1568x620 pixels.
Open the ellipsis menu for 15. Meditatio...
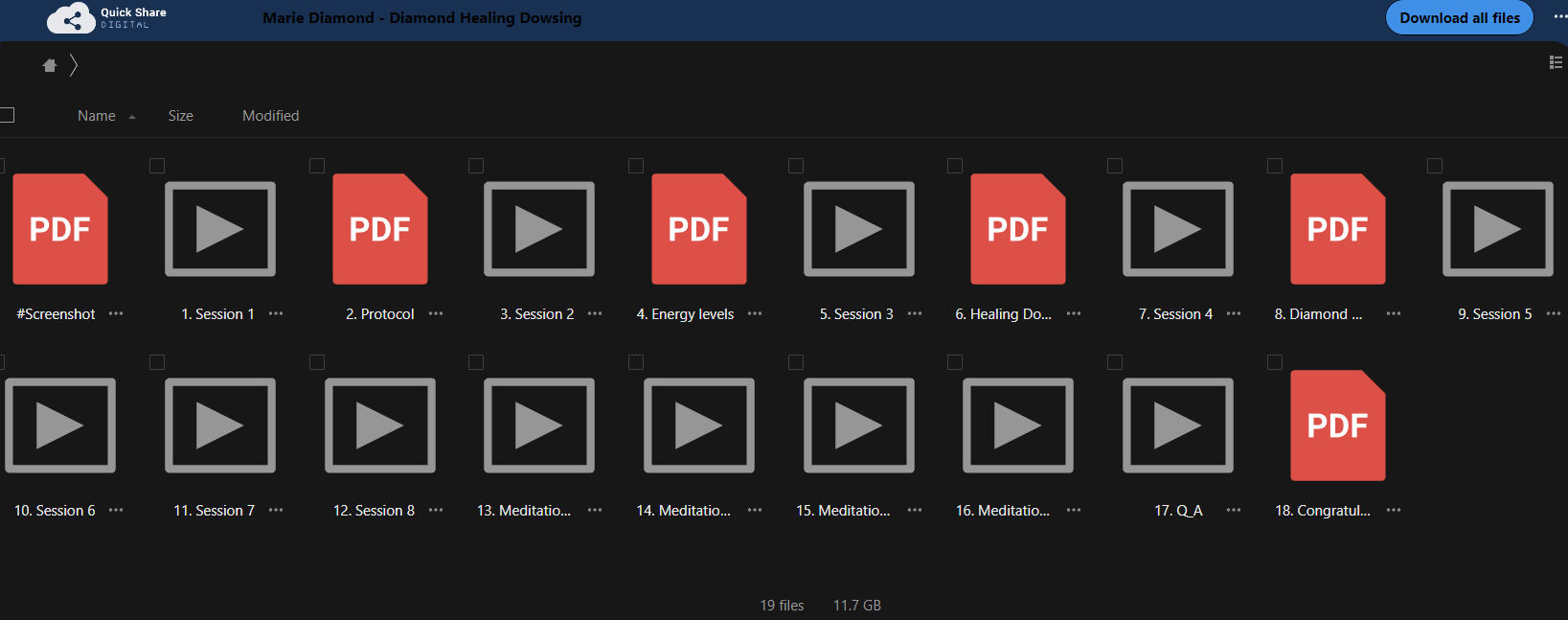click(x=915, y=510)
